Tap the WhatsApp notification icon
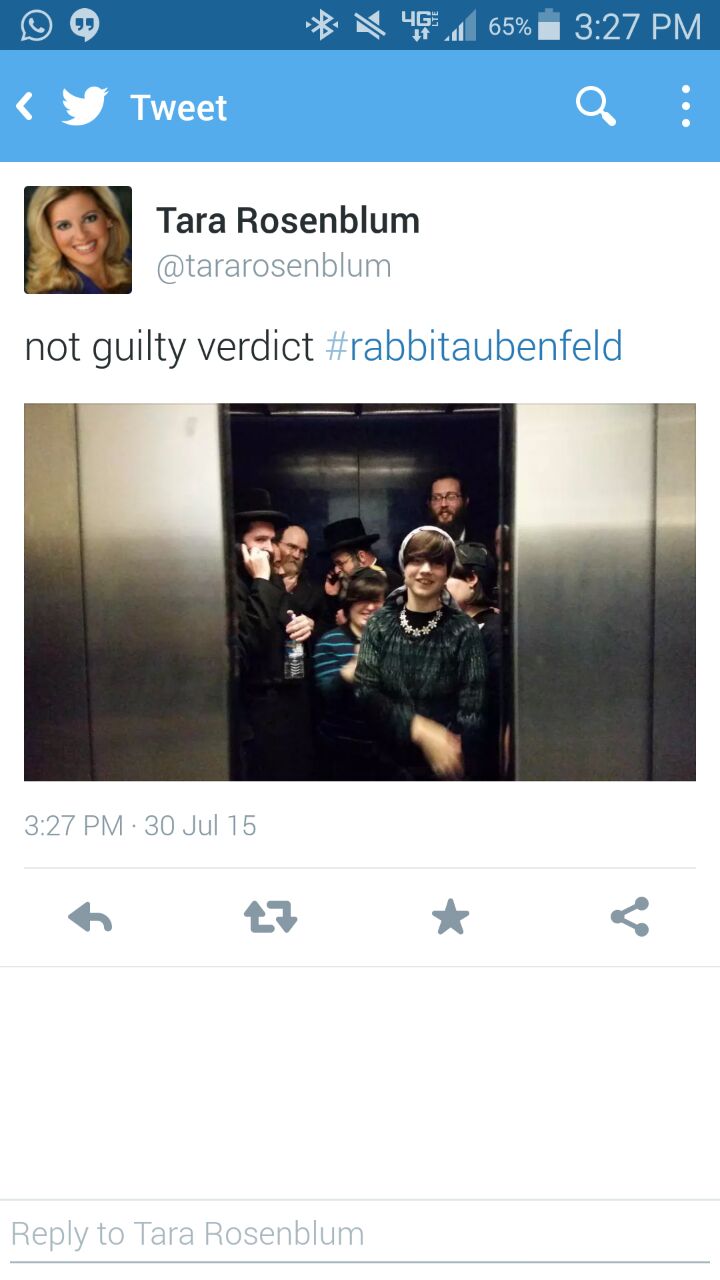720x1280 pixels. [36, 26]
